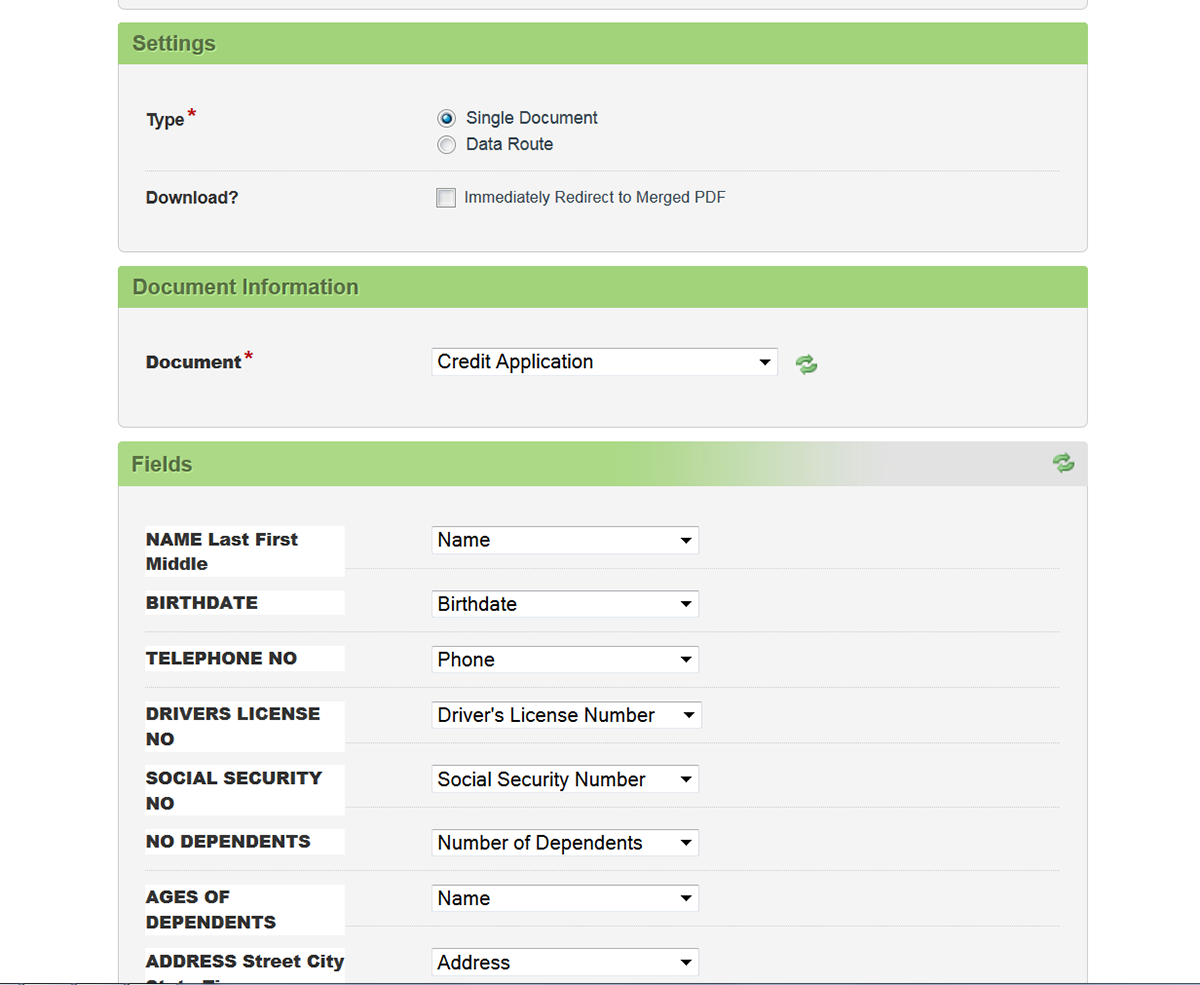Click the NAME Last First Middle label
The width and height of the screenshot is (1200, 985).
coord(222,551)
